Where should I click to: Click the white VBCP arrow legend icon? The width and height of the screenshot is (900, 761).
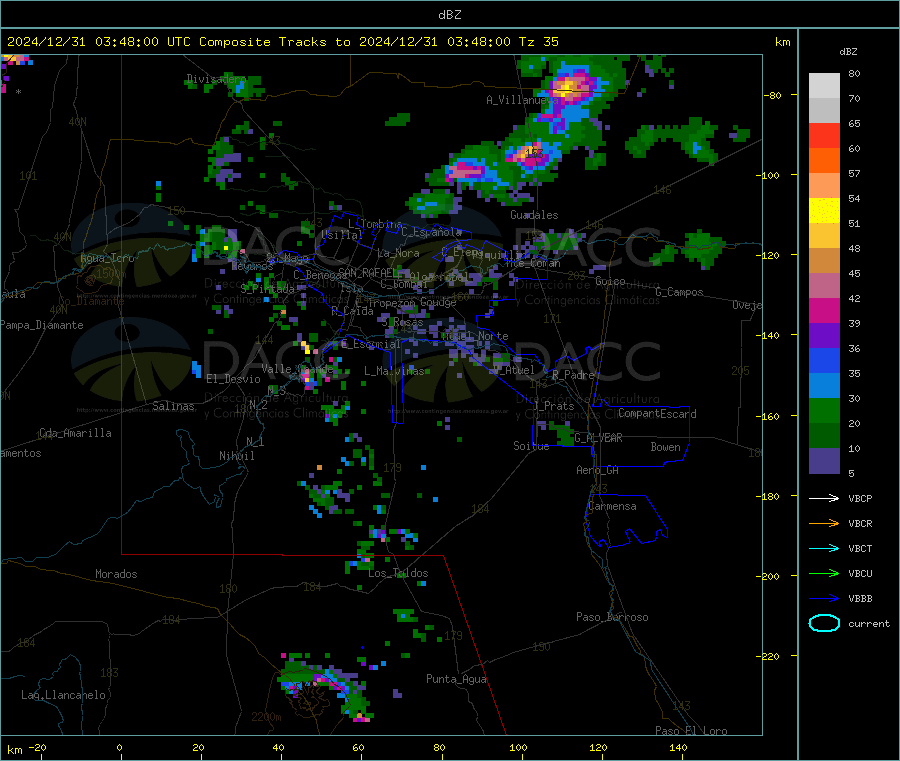pos(824,498)
